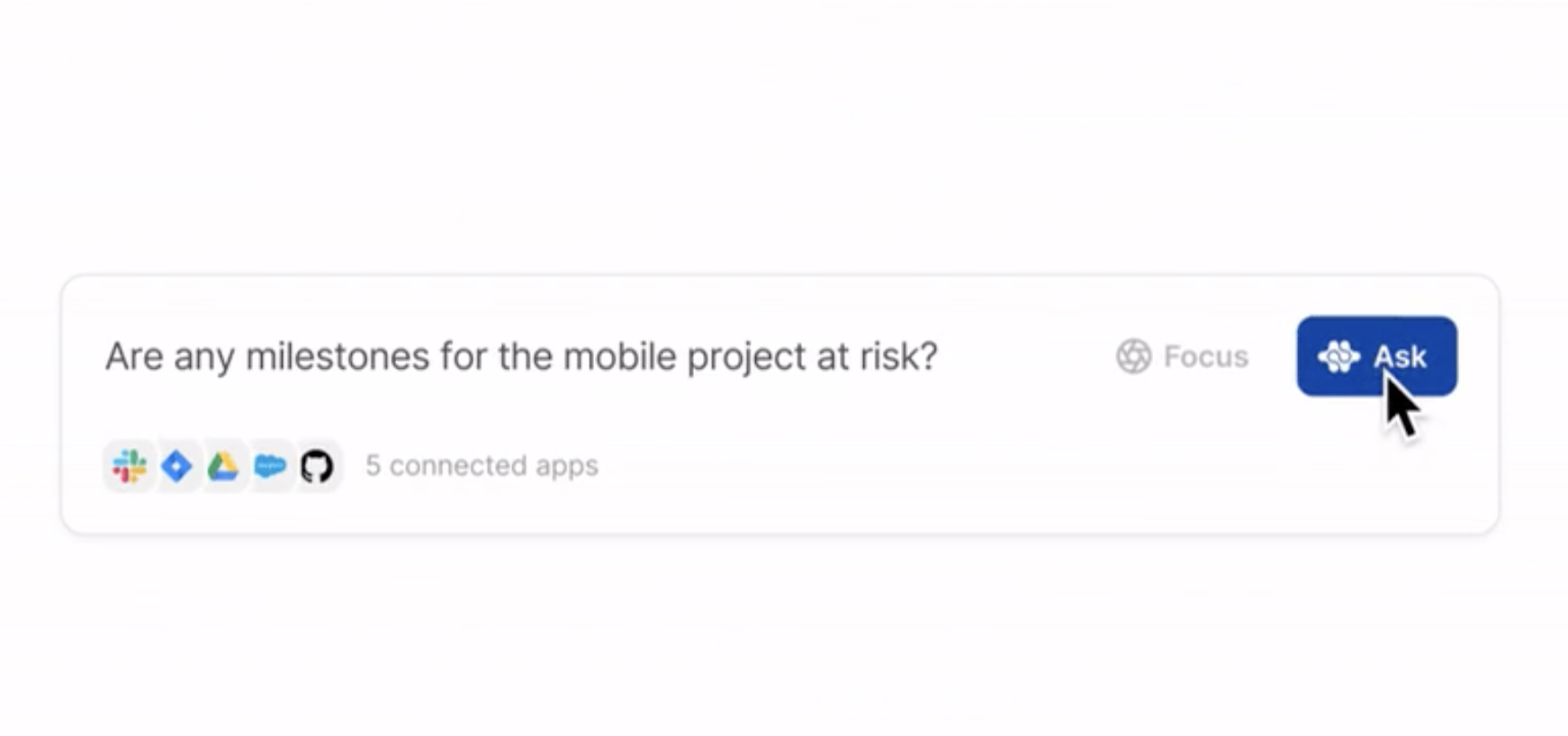The width and height of the screenshot is (1568, 736).
Task: Click the logo icon inside Ask button
Action: [1338, 357]
